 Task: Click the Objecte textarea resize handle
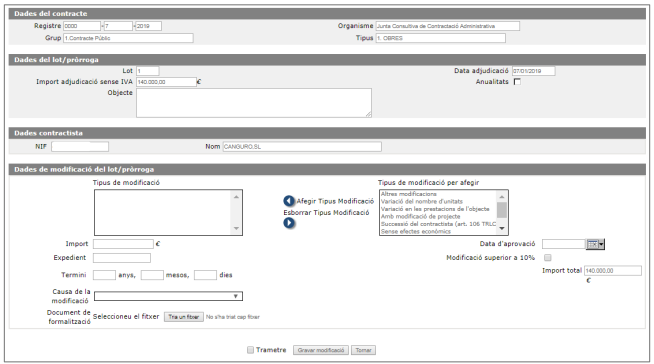[368, 114]
